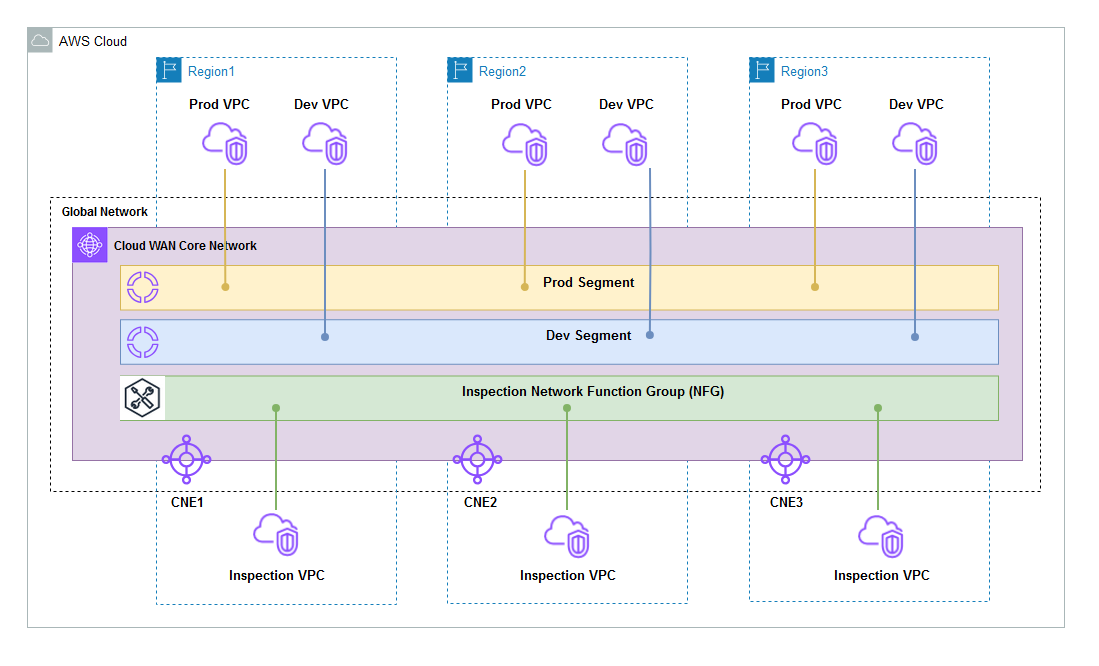Select Region3 Dev VPC cloud icon
This screenshot has width=1099, height=666.
[915, 144]
